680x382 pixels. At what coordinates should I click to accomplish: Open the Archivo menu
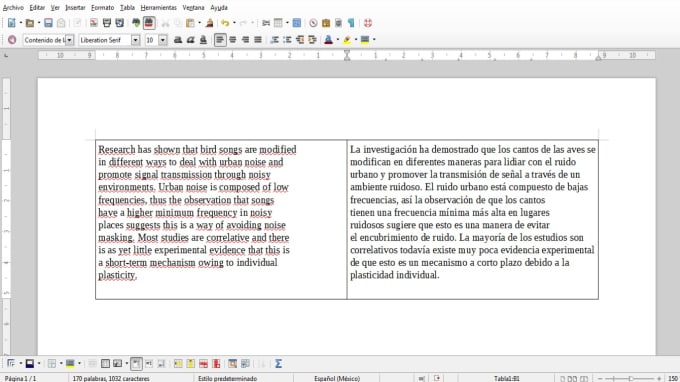tap(13, 7)
